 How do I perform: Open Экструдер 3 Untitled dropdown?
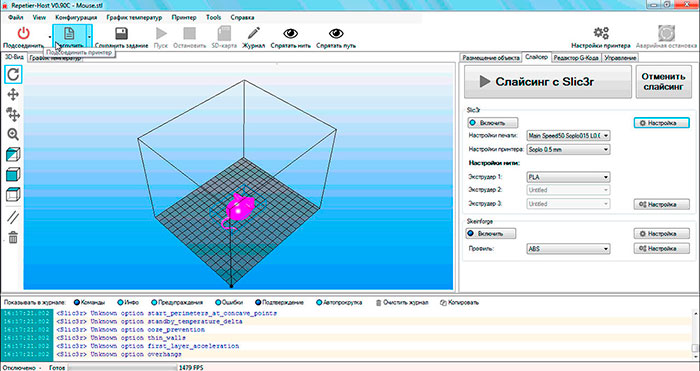point(568,204)
